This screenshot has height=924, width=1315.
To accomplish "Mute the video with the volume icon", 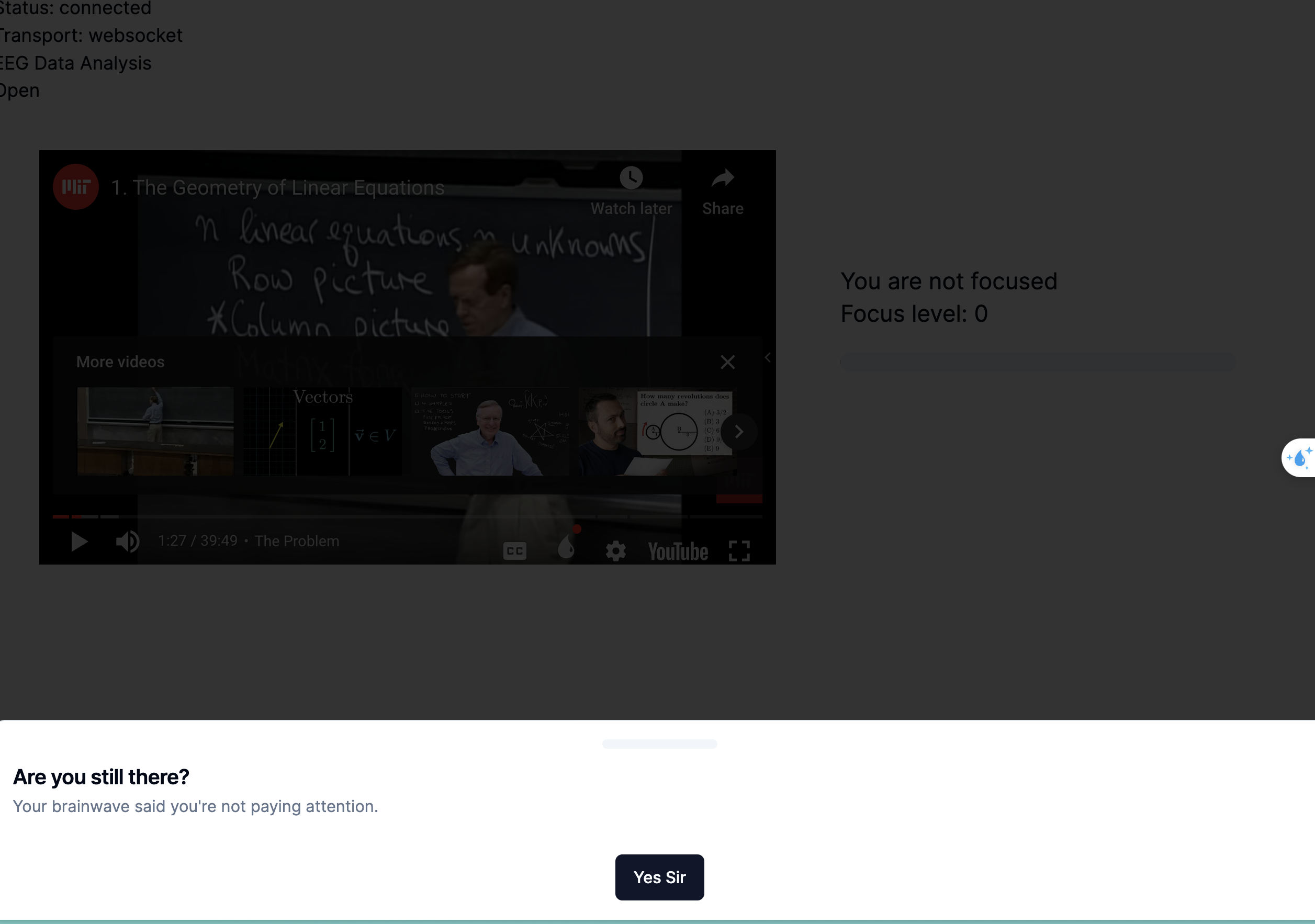I will click(x=127, y=541).
